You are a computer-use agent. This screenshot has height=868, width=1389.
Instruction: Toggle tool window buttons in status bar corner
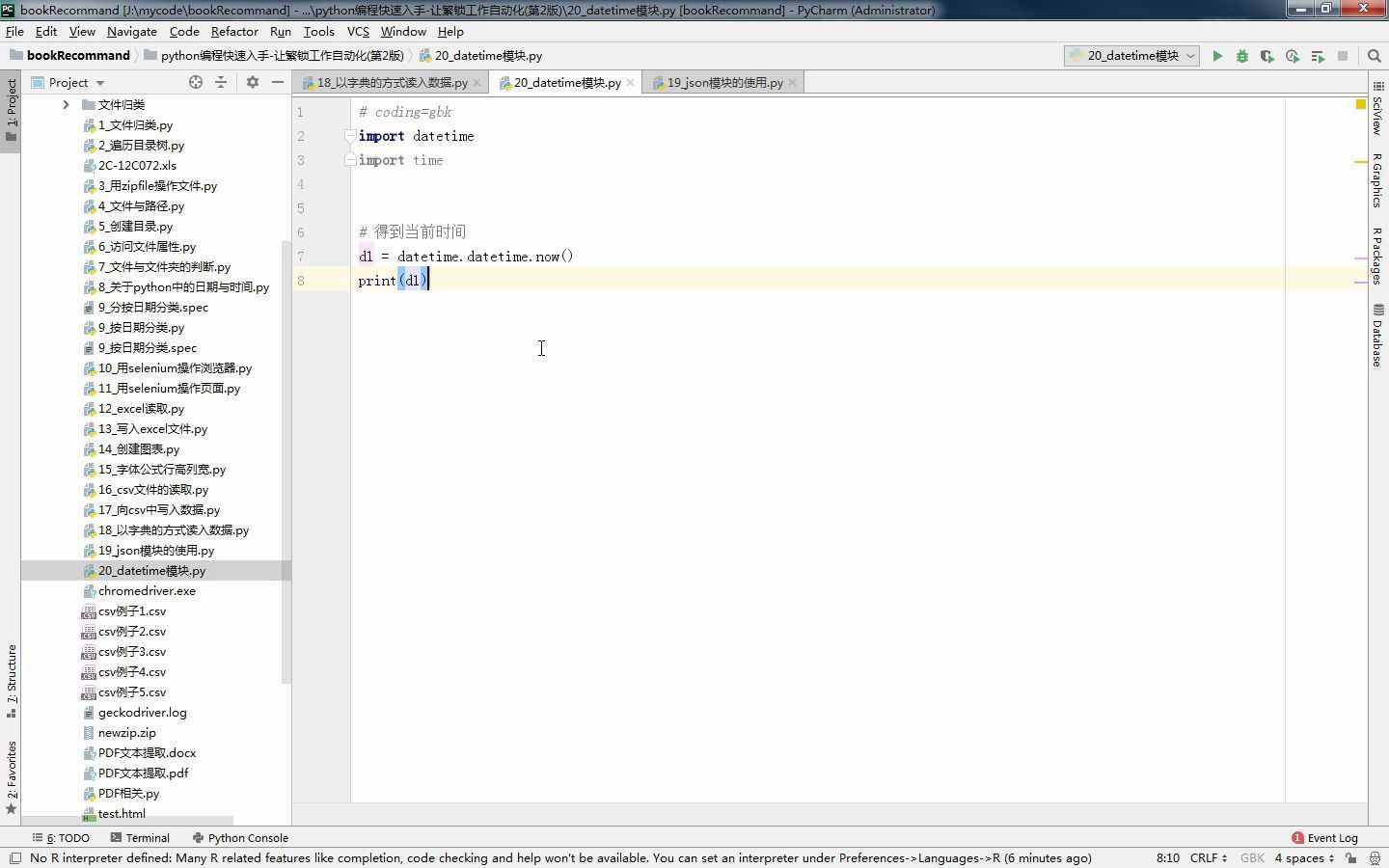(x=15, y=857)
